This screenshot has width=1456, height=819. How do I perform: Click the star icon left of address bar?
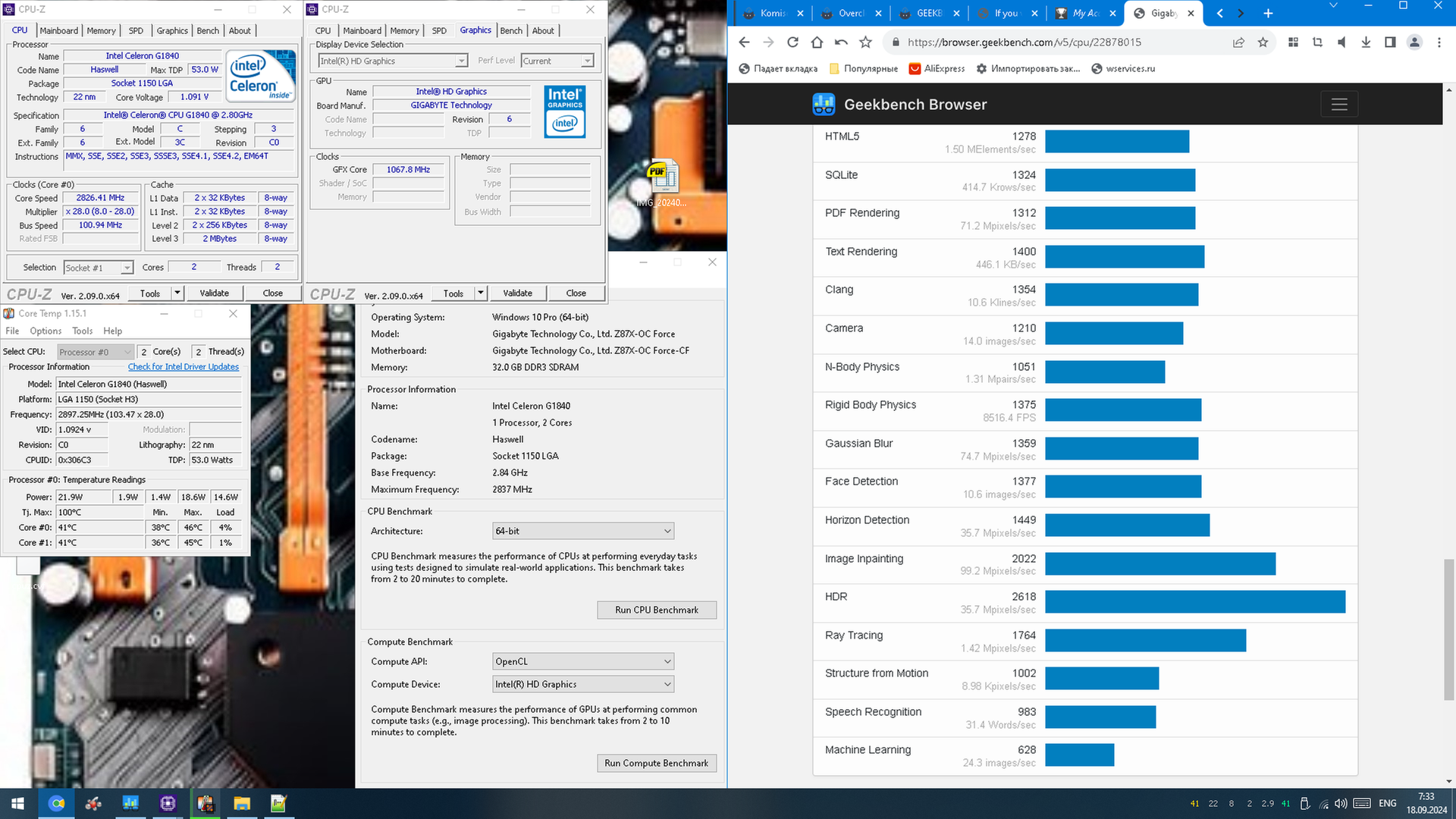click(865, 42)
